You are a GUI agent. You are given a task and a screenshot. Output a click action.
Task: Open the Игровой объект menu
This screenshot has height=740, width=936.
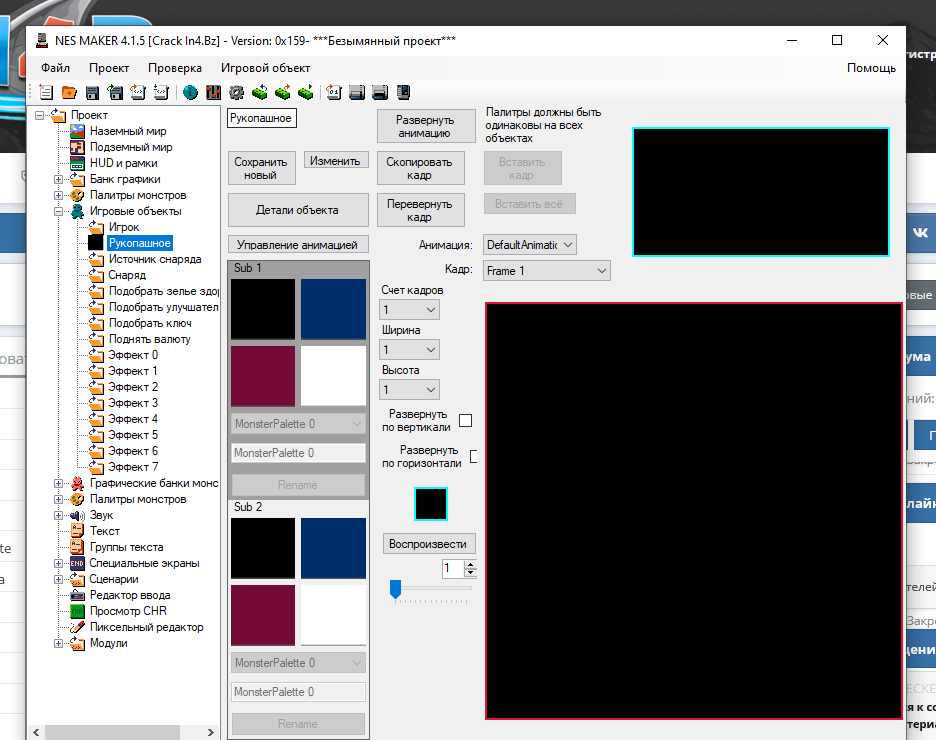point(265,68)
